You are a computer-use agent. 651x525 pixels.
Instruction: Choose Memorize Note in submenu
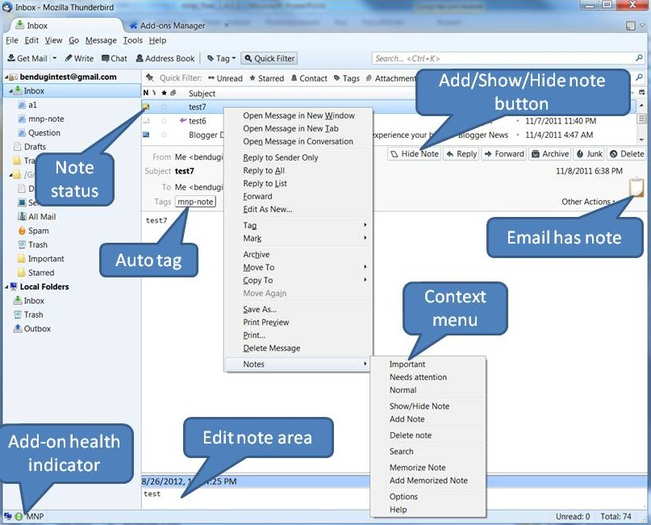[428, 467]
